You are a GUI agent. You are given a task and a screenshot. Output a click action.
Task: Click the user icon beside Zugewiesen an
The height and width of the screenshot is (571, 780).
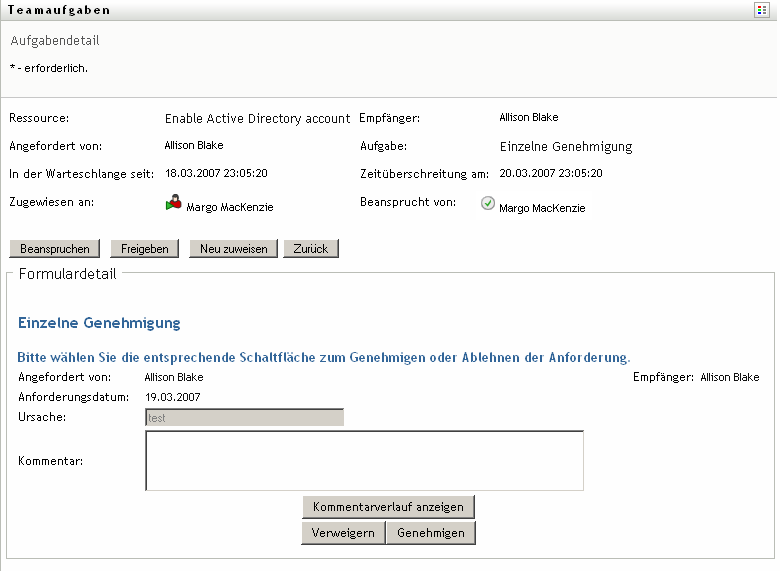(x=174, y=204)
